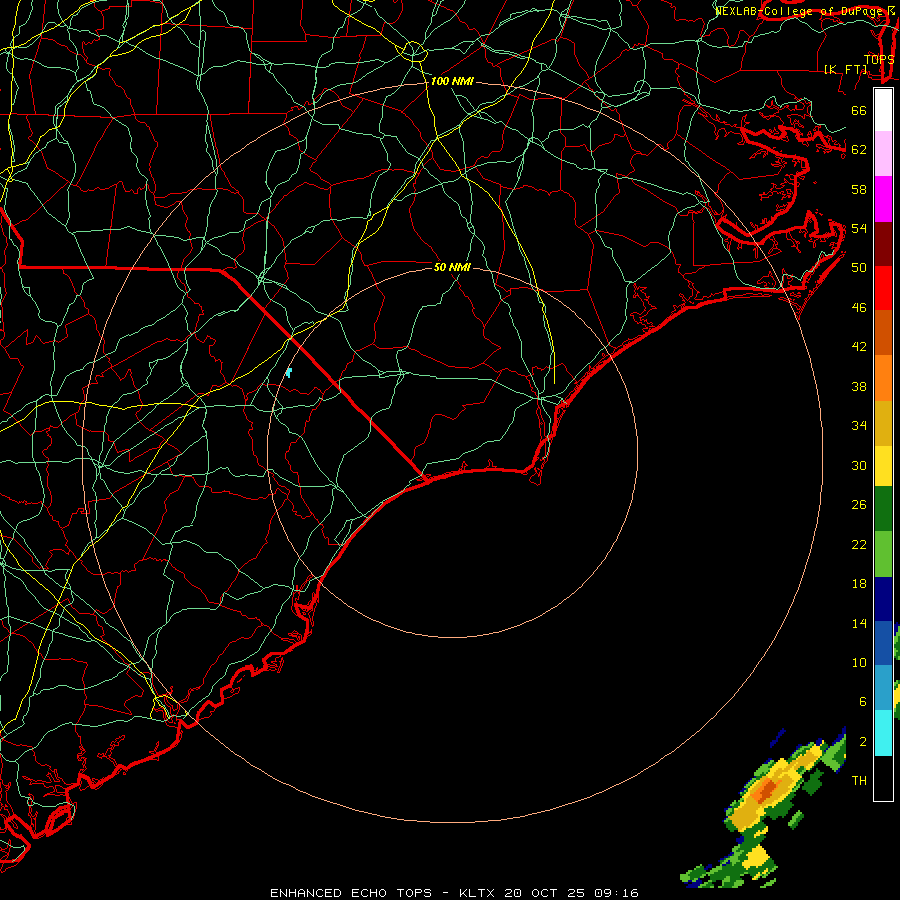This screenshot has width=900, height=900.
Task: Click the "26" legend value
Action: [x=859, y=505]
